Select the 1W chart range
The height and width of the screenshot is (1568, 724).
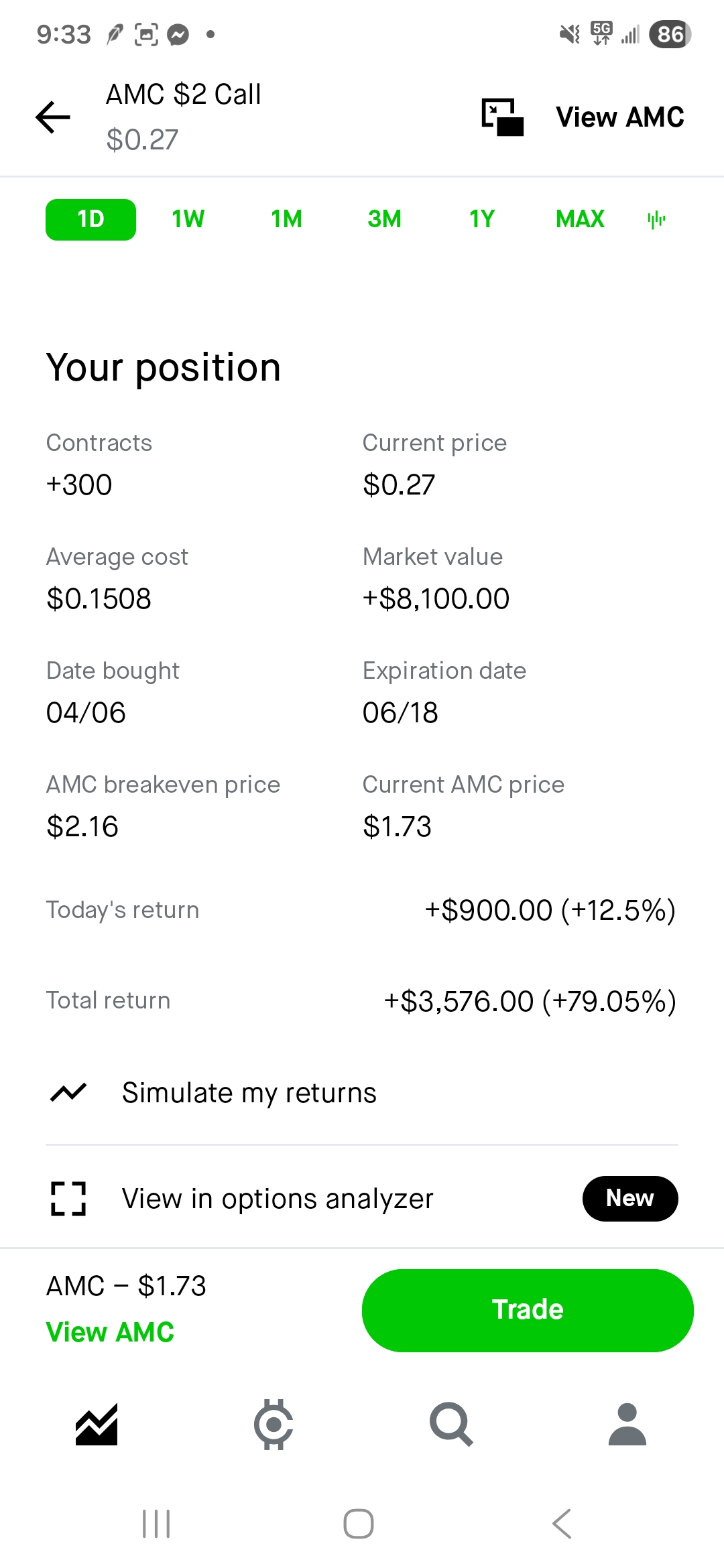coord(188,219)
